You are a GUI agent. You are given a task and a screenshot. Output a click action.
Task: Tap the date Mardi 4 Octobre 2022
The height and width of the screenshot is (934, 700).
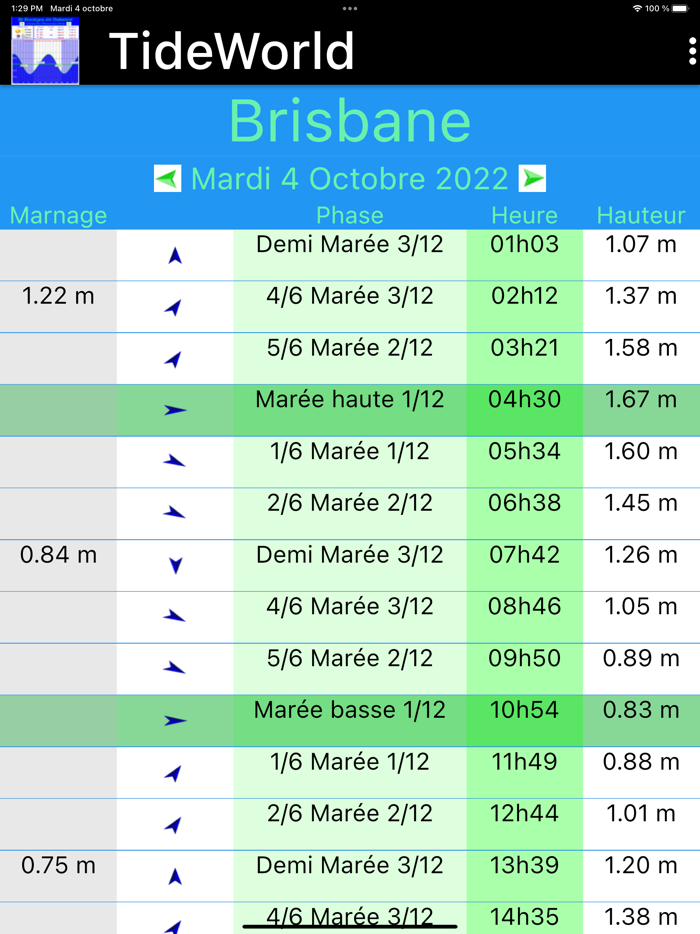click(x=350, y=179)
